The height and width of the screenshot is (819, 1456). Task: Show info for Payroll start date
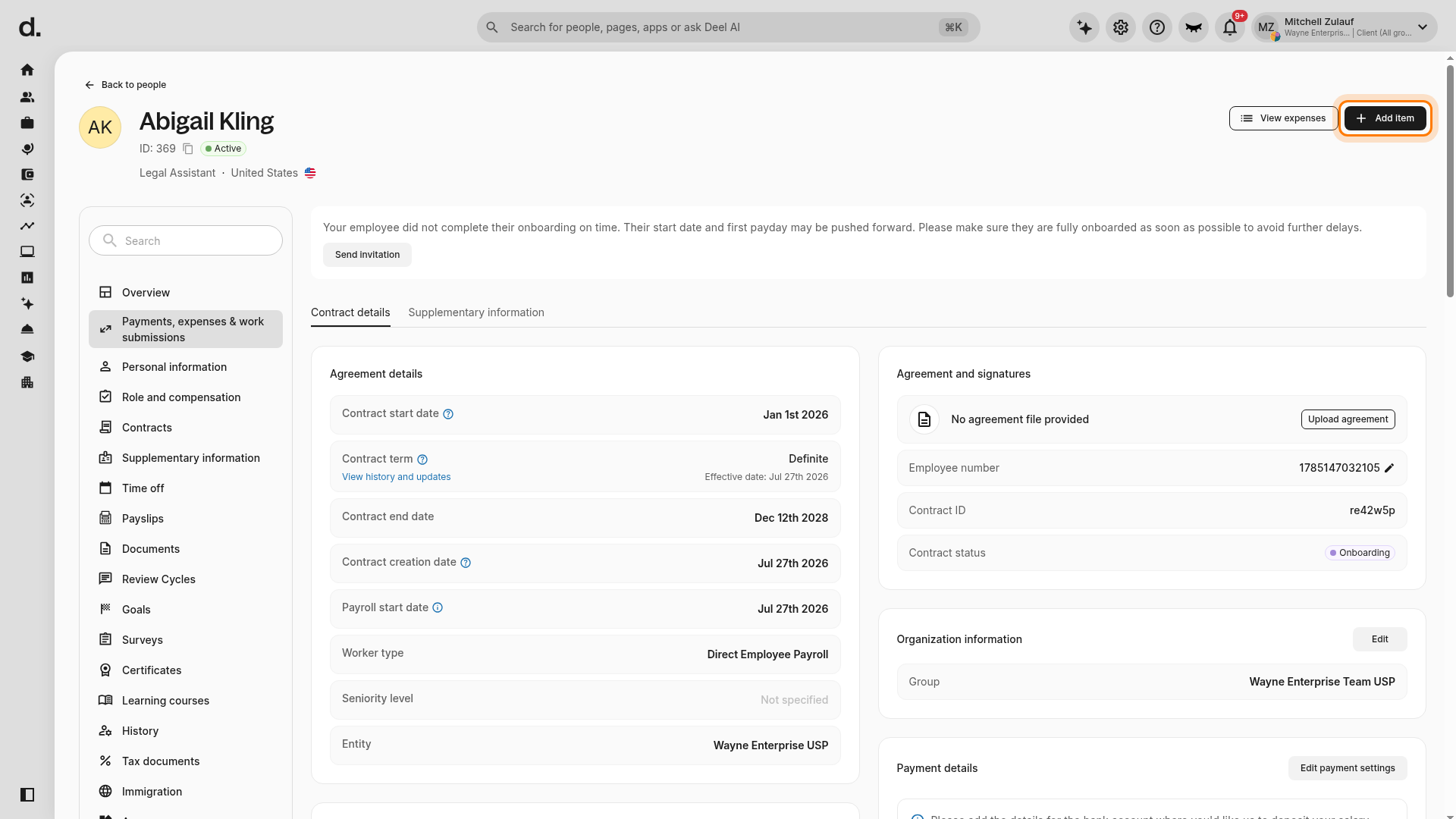click(x=438, y=607)
